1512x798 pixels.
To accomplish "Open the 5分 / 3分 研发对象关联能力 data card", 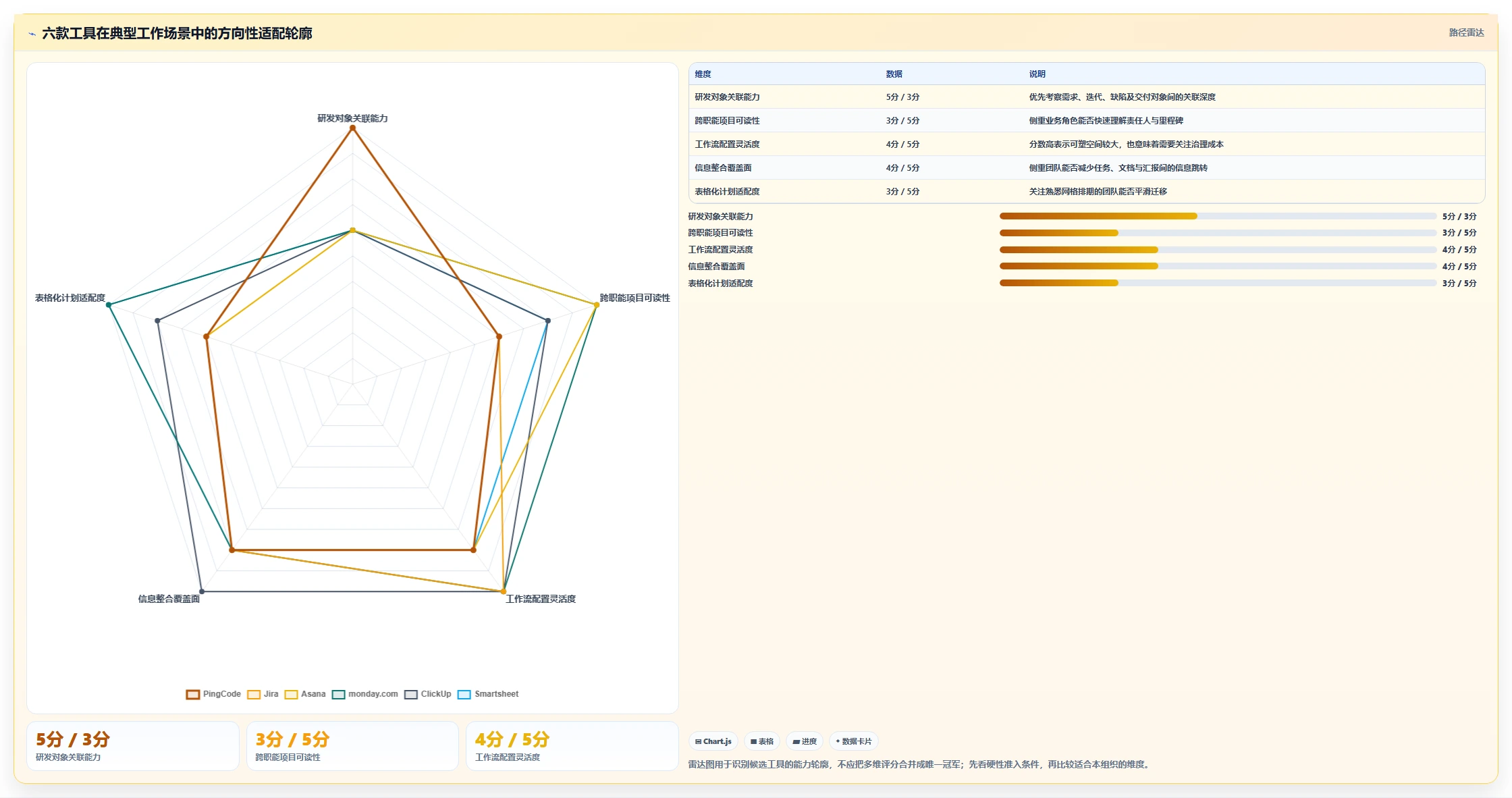I will [133, 746].
